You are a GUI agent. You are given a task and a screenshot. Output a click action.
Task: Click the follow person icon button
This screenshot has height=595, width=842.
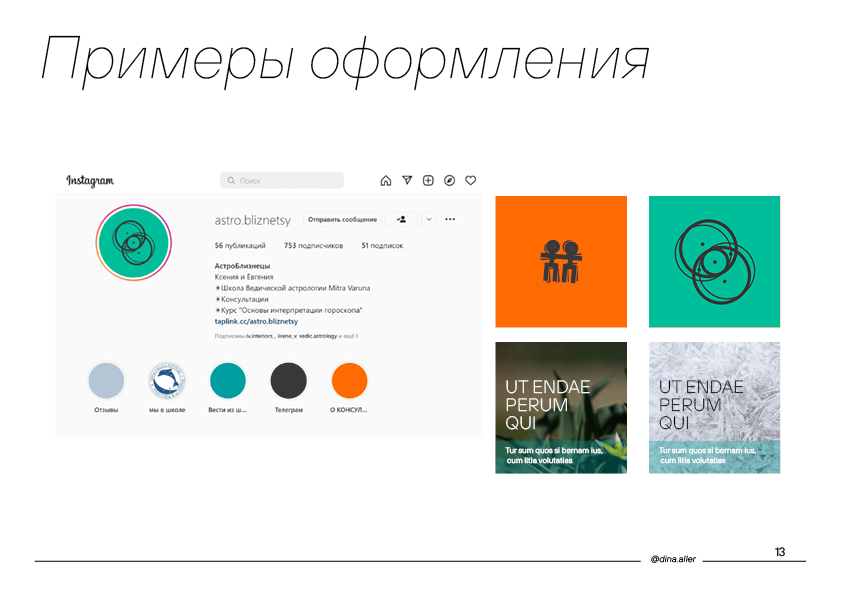click(x=401, y=219)
